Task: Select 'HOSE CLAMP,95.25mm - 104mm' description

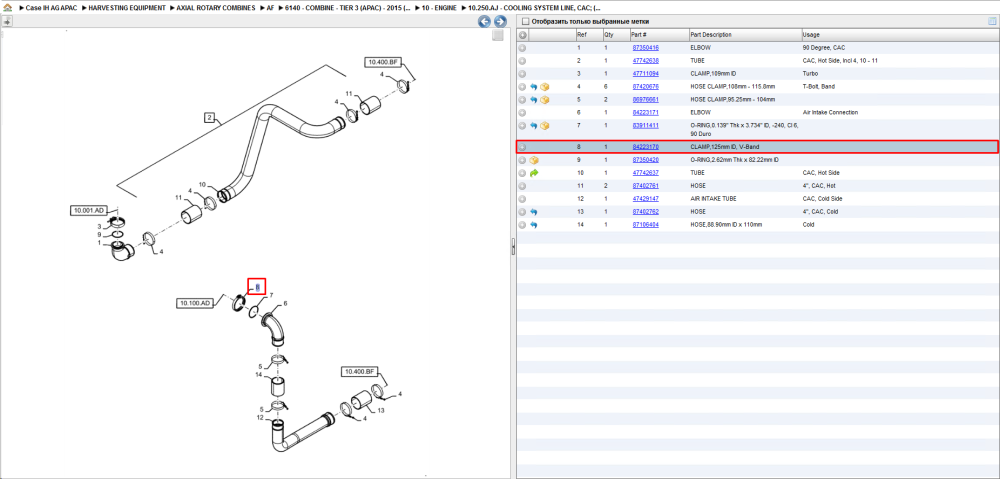Action: (x=733, y=99)
